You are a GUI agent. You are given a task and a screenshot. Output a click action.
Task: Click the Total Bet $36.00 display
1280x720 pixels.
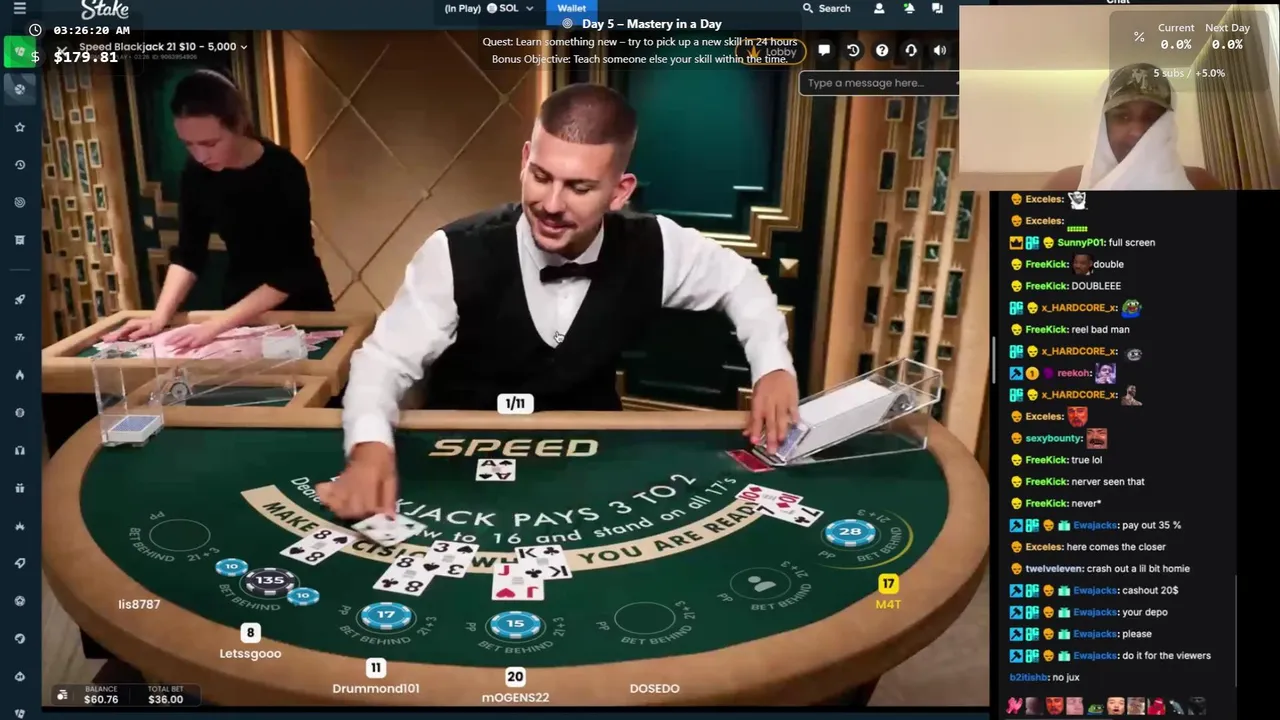tap(165, 695)
